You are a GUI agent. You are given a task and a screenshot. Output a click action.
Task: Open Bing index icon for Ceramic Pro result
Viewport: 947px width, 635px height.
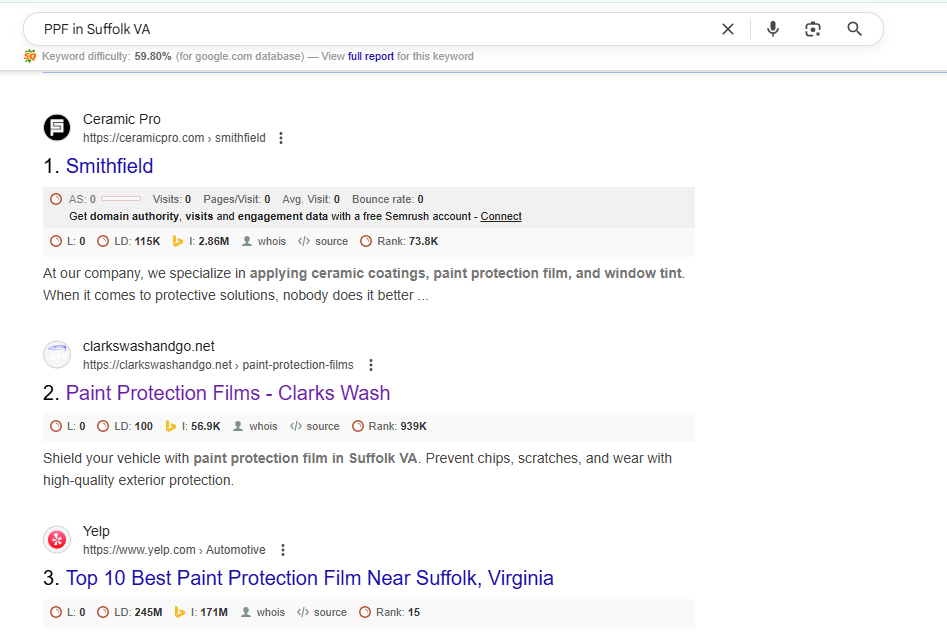pyautogui.click(x=178, y=241)
